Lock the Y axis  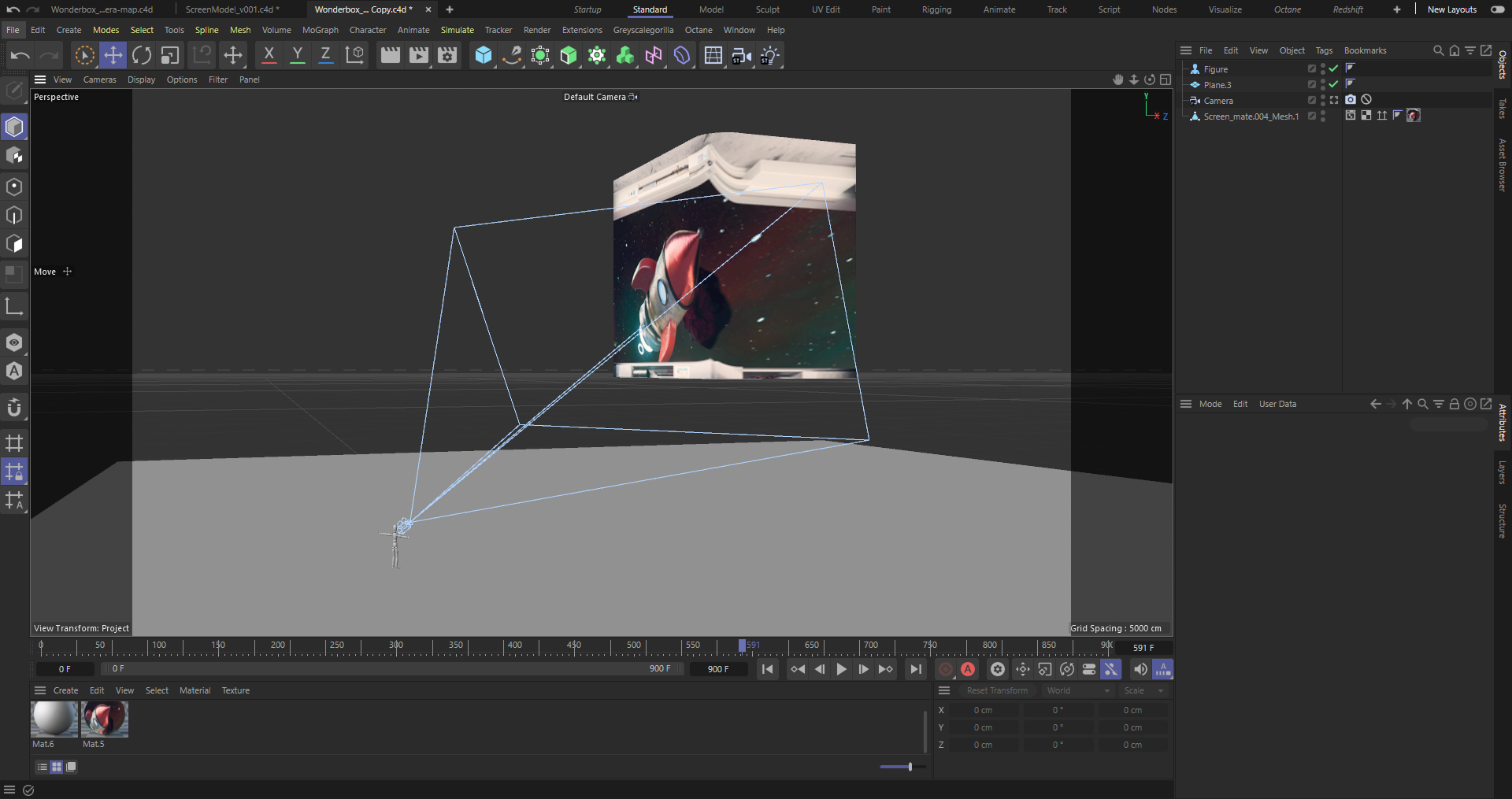point(297,55)
